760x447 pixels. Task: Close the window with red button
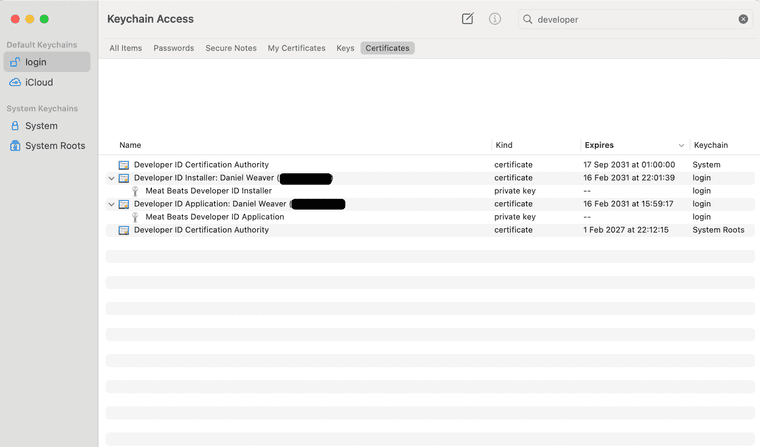pyautogui.click(x=15, y=19)
